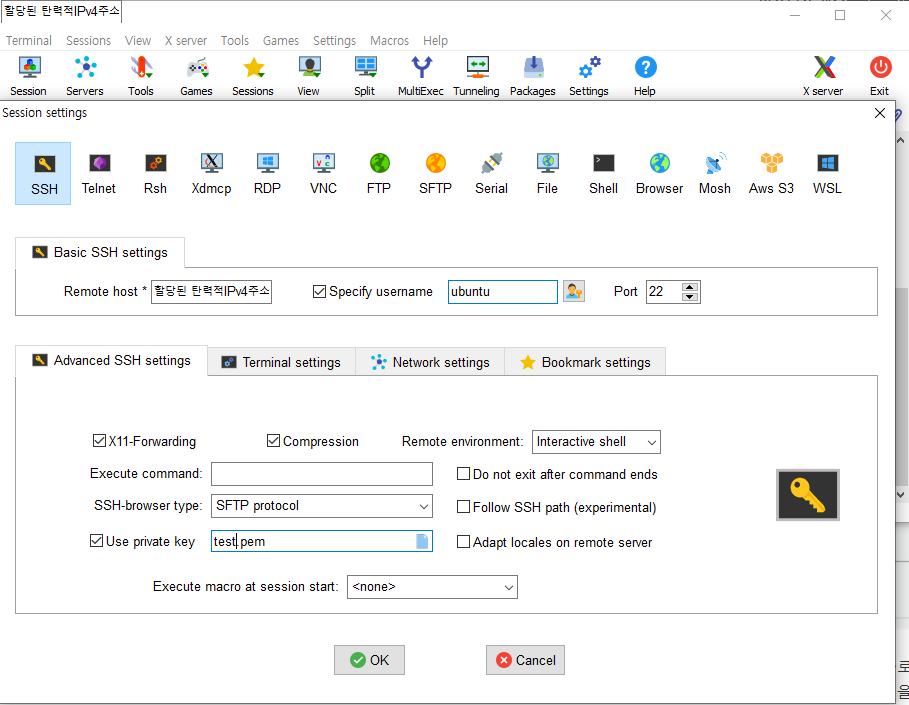Browse for private key file icon
Screen dimensions: 909x705
[x=422, y=542]
